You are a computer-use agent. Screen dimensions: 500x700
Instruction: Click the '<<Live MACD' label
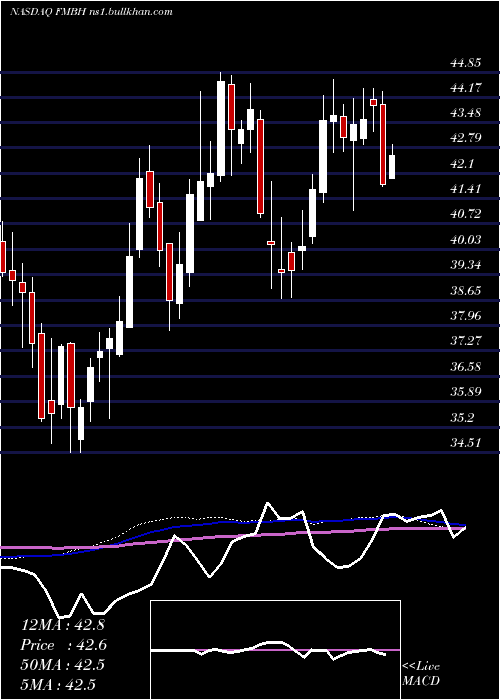click(421, 673)
